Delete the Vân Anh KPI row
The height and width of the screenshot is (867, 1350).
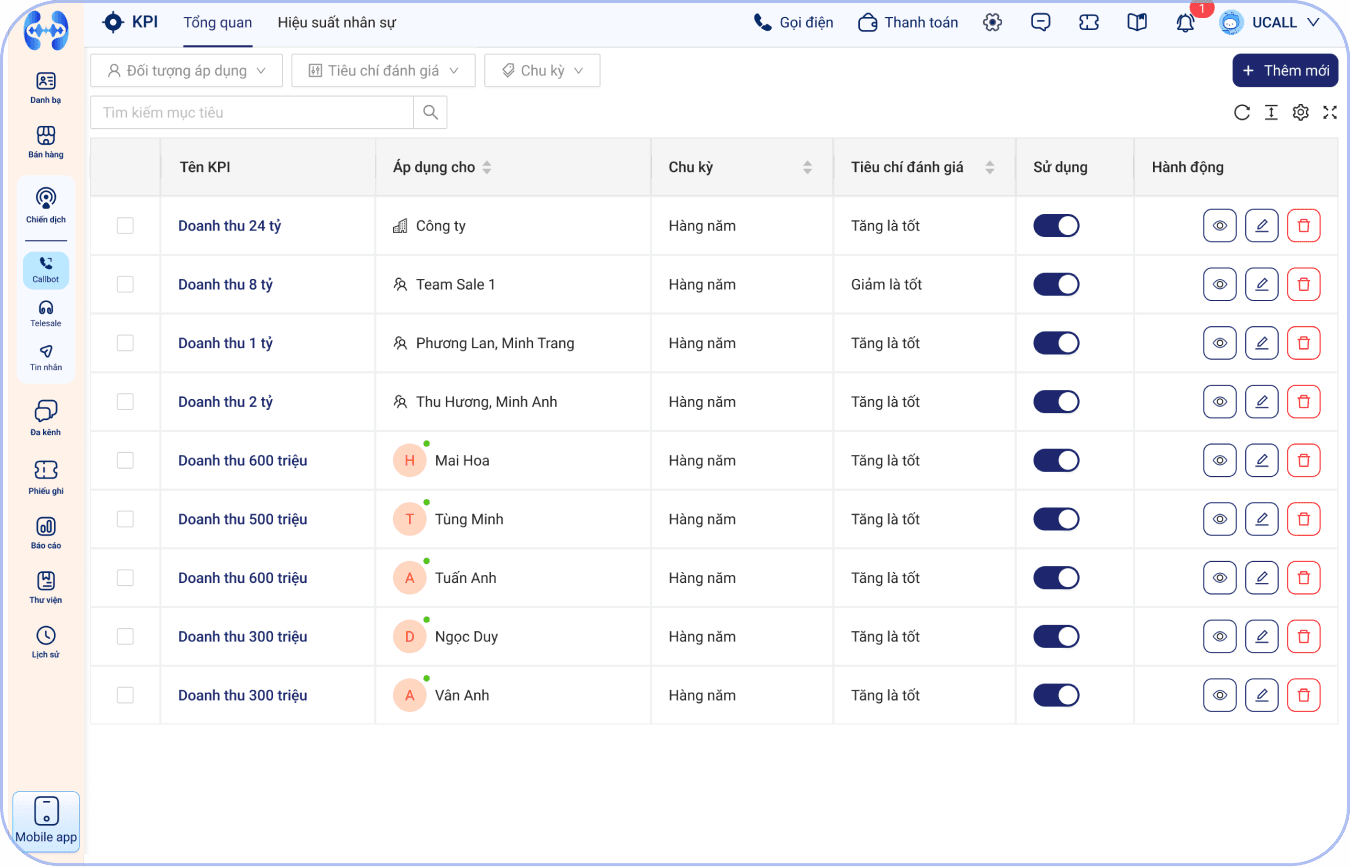(1304, 695)
